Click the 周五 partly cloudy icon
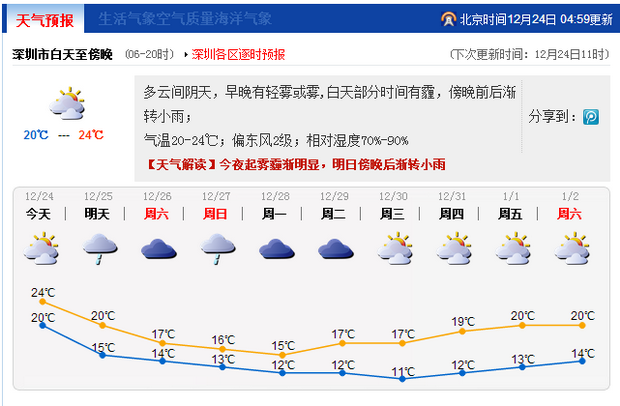620x406 pixels. click(513, 247)
